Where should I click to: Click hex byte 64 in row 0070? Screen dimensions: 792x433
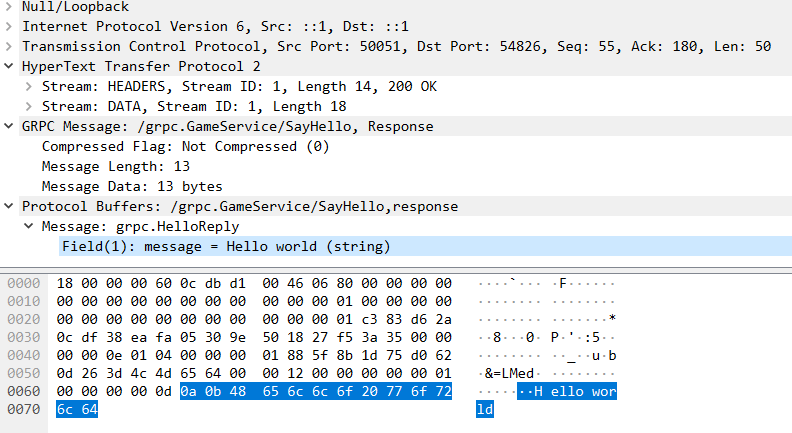coord(89,409)
